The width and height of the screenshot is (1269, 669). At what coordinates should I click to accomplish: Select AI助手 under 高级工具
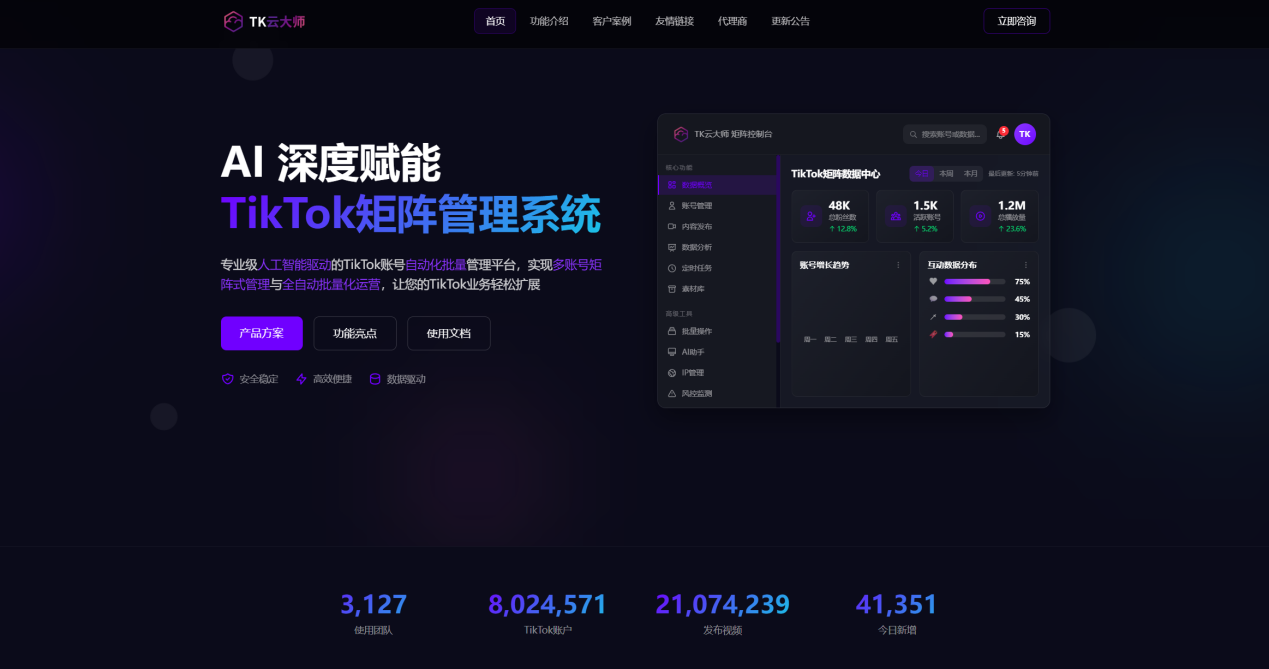click(x=693, y=352)
